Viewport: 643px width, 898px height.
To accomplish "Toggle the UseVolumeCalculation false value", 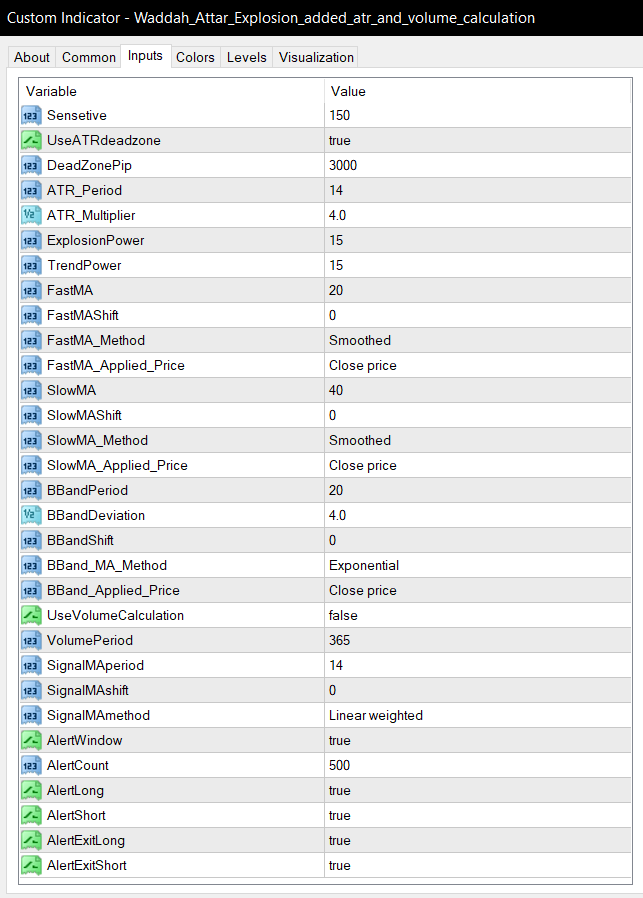I will (x=478, y=616).
